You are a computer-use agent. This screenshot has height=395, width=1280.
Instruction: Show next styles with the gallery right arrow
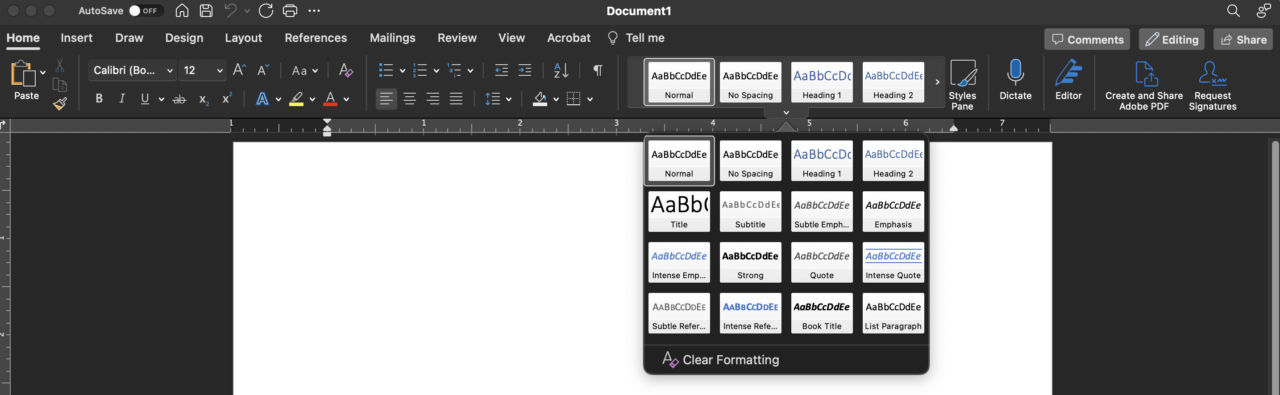click(937, 82)
